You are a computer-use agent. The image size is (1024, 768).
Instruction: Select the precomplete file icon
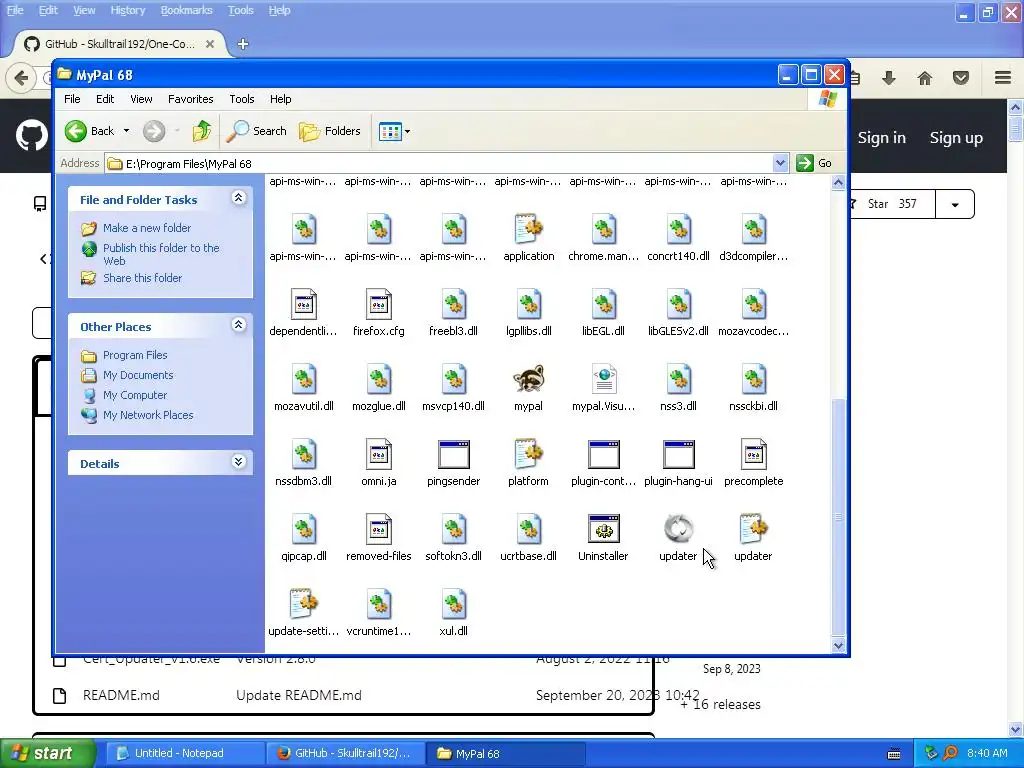[753, 455]
